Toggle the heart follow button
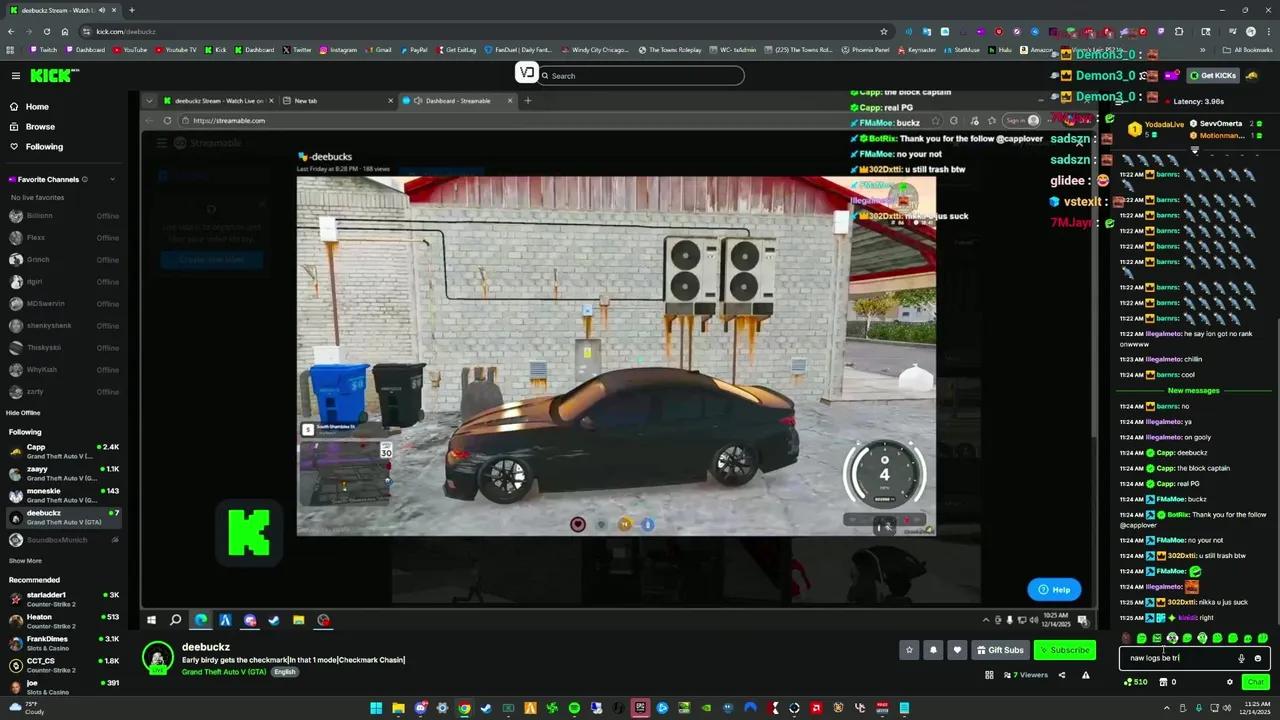The width and height of the screenshot is (1280, 720). 957,650
